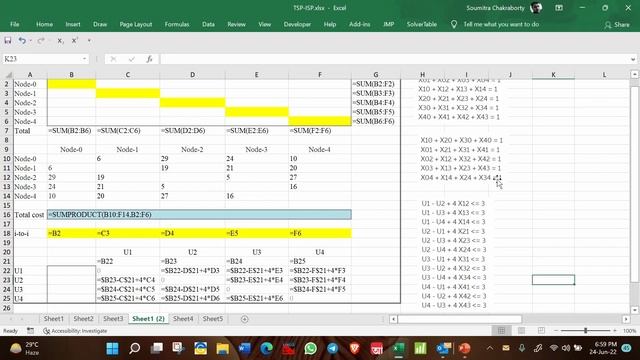Open the Add-ins ribbon tab

click(359, 24)
